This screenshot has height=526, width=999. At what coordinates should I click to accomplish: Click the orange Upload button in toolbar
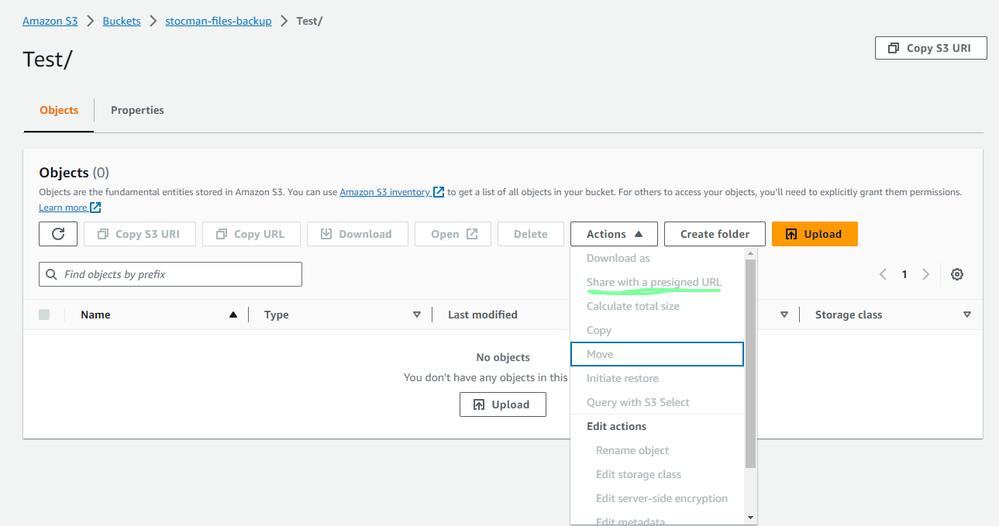(814, 234)
